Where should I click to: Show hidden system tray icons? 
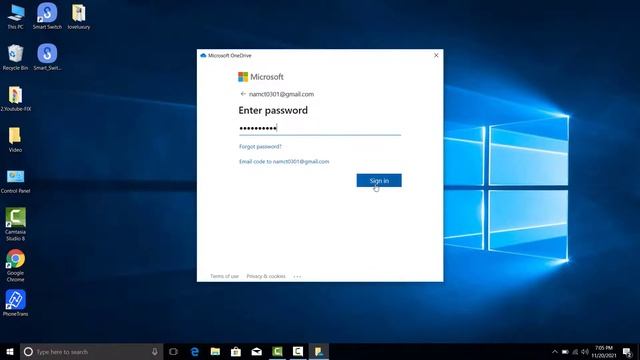pyautogui.click(x=554, y=351)
